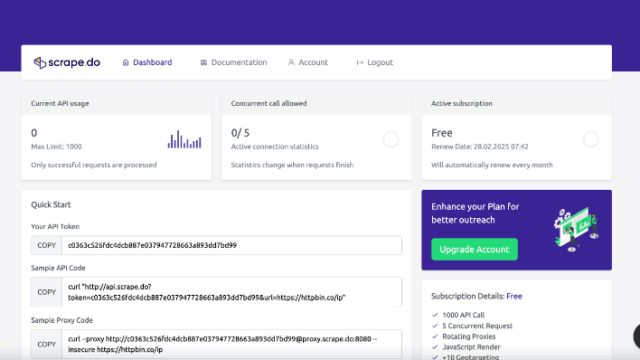Click the circle indicator in Concurrent call card
The image size is (640, 360).
click(391, 140)
